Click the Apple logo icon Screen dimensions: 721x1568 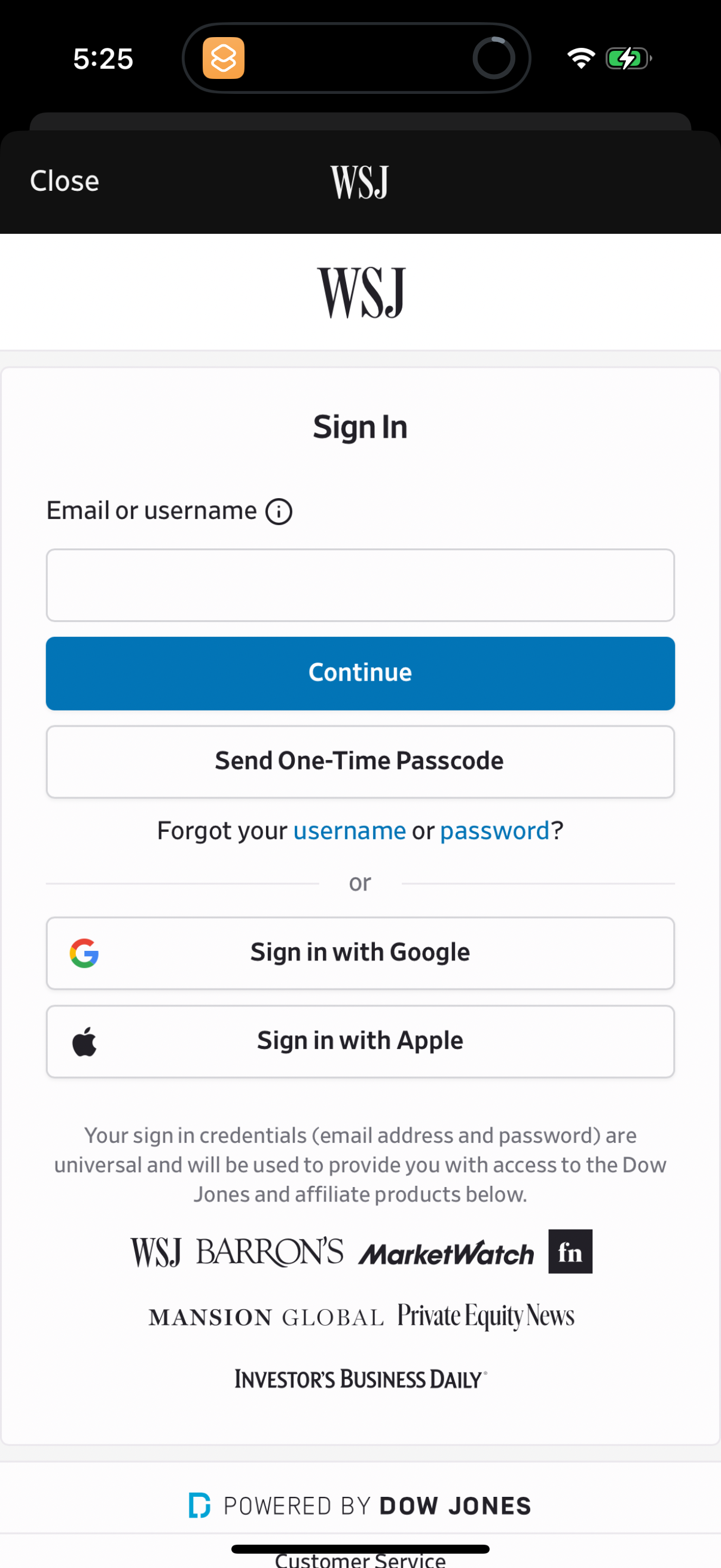tap(85, 1041)
